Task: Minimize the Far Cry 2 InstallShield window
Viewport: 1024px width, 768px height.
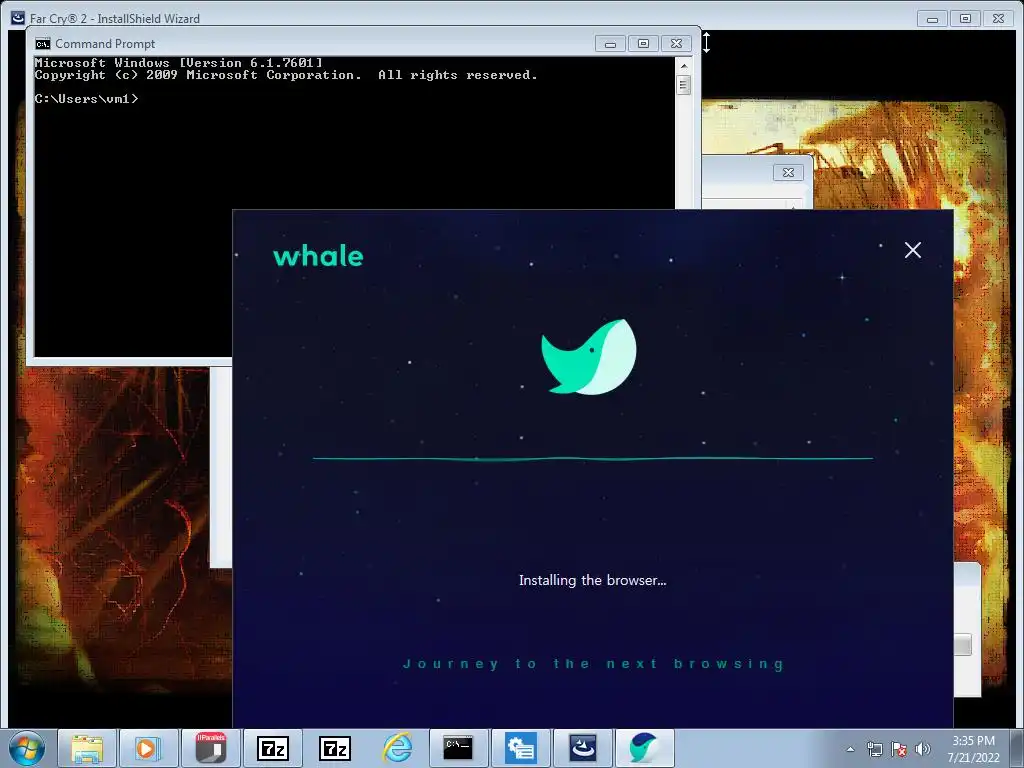Action: [932, 19]
